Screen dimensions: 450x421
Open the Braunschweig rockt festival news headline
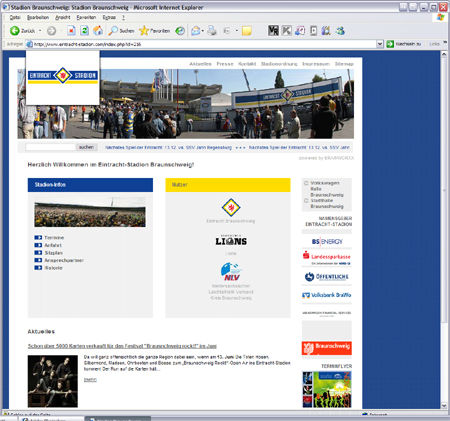(x=122, y=346)
